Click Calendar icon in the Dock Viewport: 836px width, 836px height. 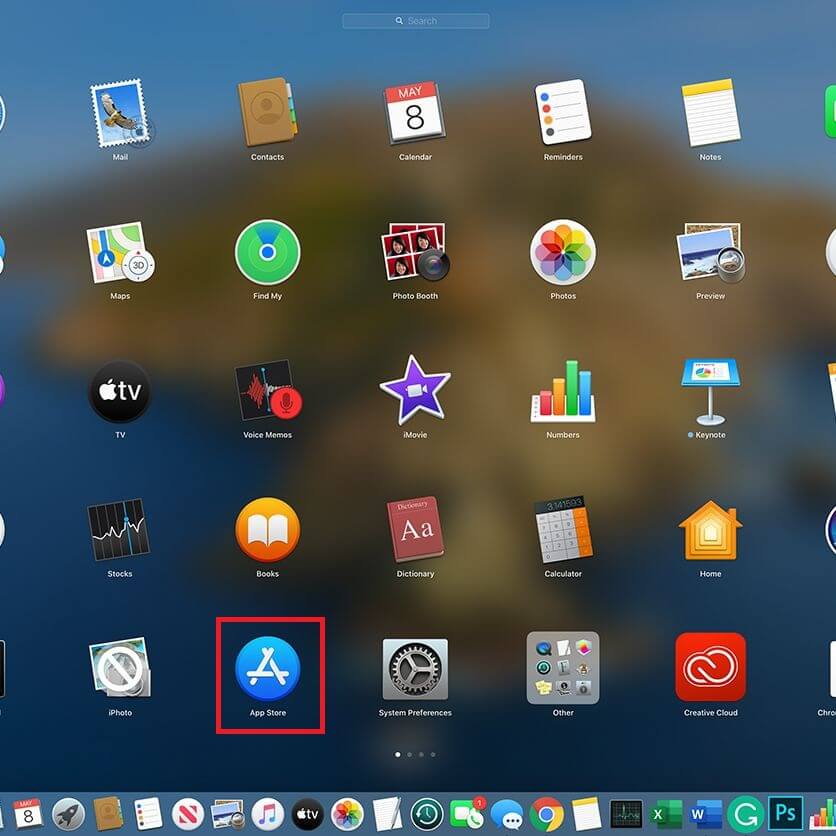[28, 814]
